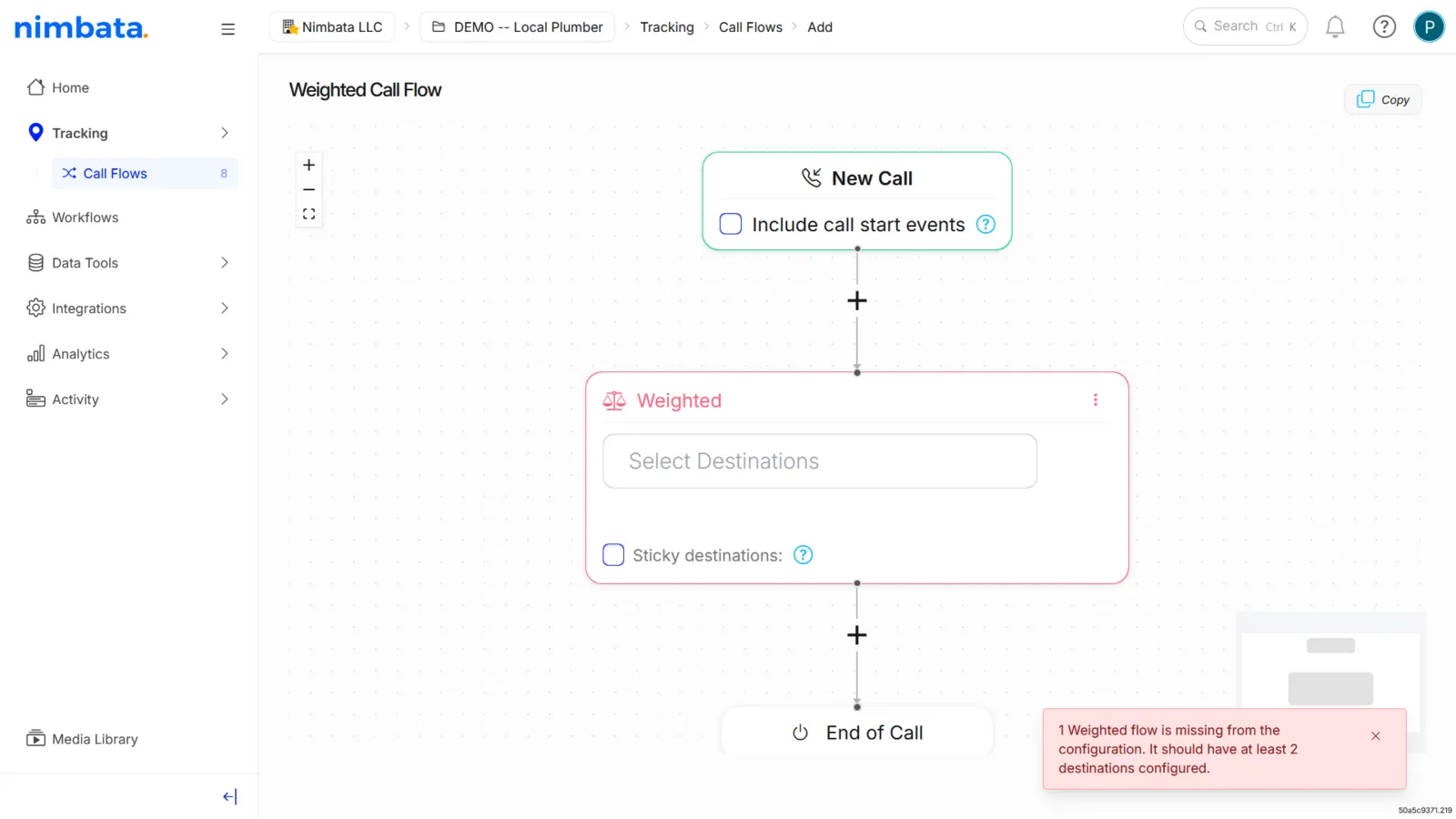This screenshot has width=1456, height=819.
Task: Open DEMO -- Local Plumber breadcrumb
Action: pyautogui.click(x=517, y=27)
